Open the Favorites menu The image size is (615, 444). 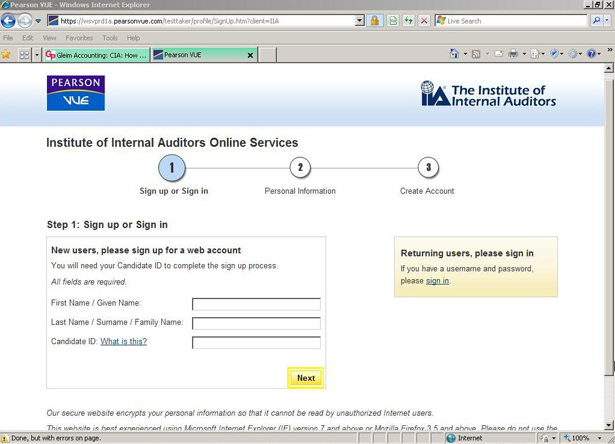click(79, 38)
